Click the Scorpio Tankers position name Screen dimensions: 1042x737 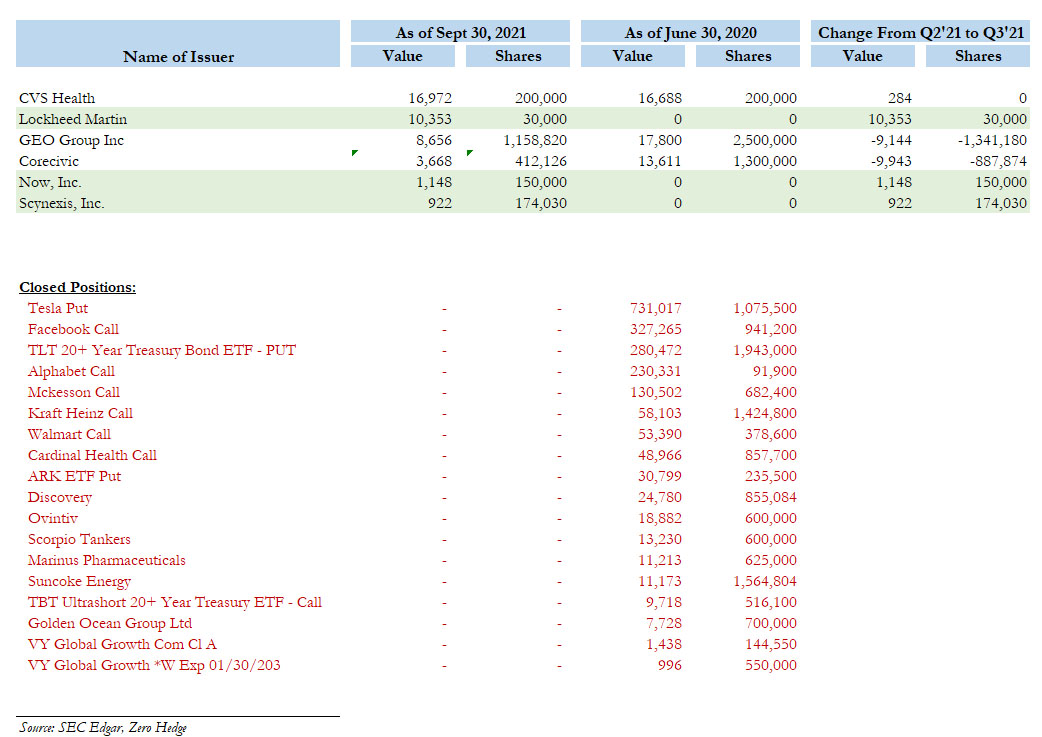click(79, 539)
